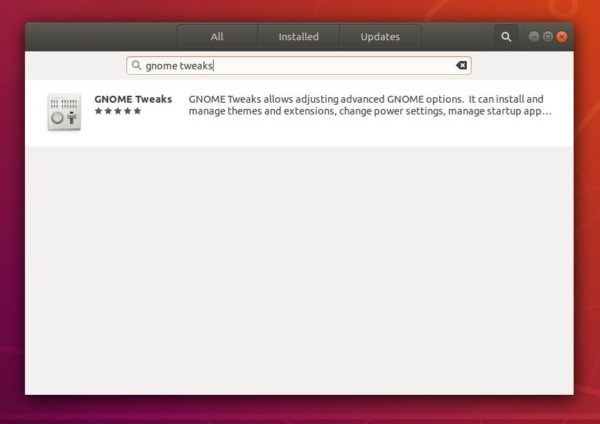Image resolution: width=600 pixels, height=424 pixels.
Task: Click inside the gnome tweaks search box
Action: point(298,65)
